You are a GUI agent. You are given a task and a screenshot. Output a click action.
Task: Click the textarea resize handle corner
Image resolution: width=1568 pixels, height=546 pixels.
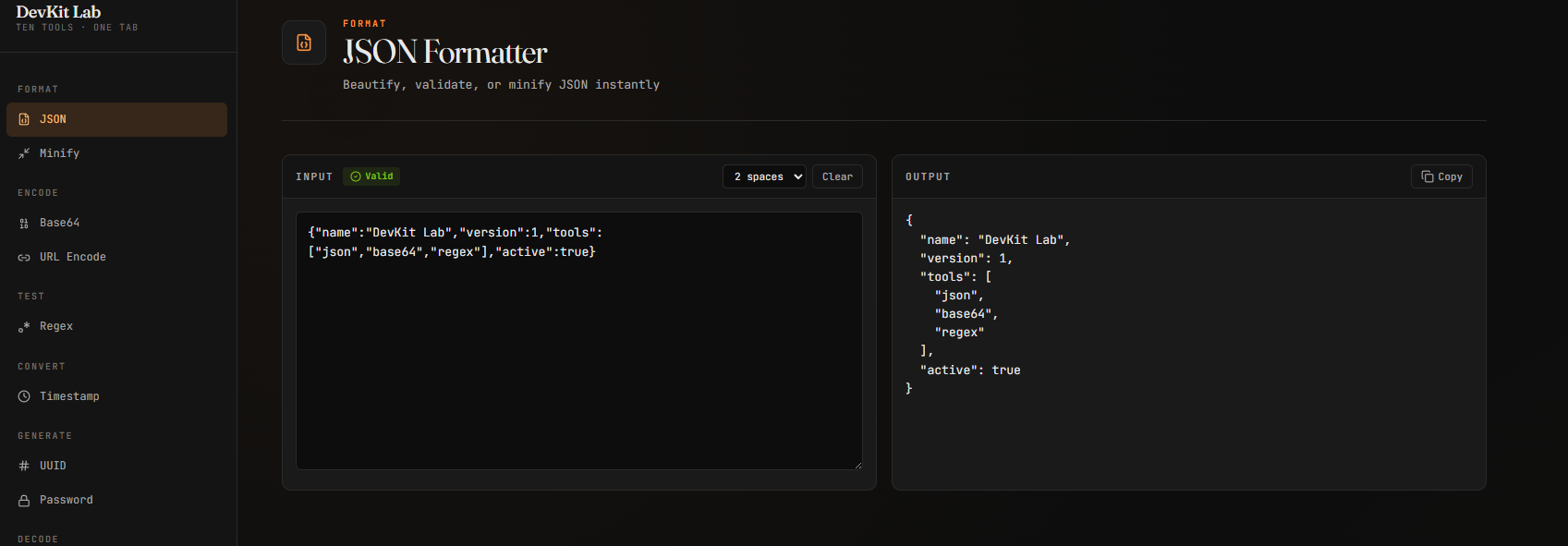click(x=857, y=465)
